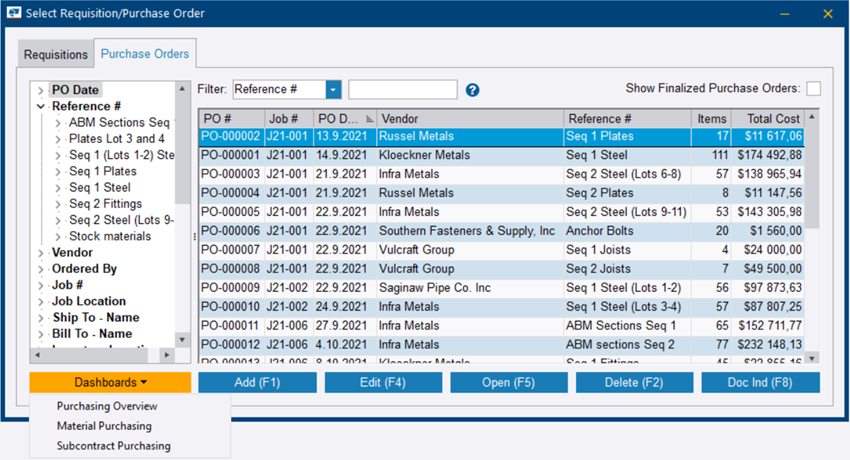Click the blue help question mark icon
850x460 pixels.
click(x=473, y=90)
